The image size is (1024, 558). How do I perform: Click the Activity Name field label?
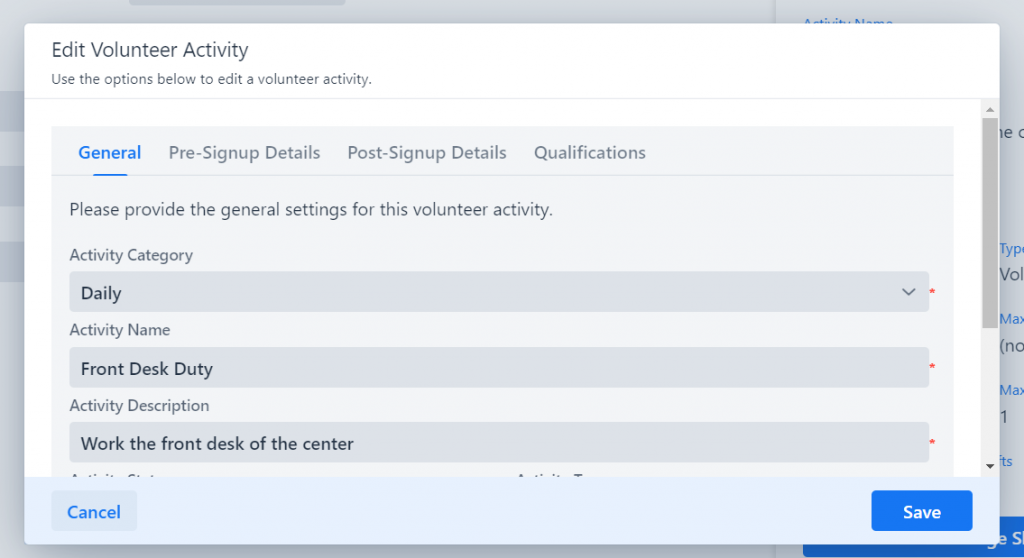pyautogui.click(x=120, y=330)
